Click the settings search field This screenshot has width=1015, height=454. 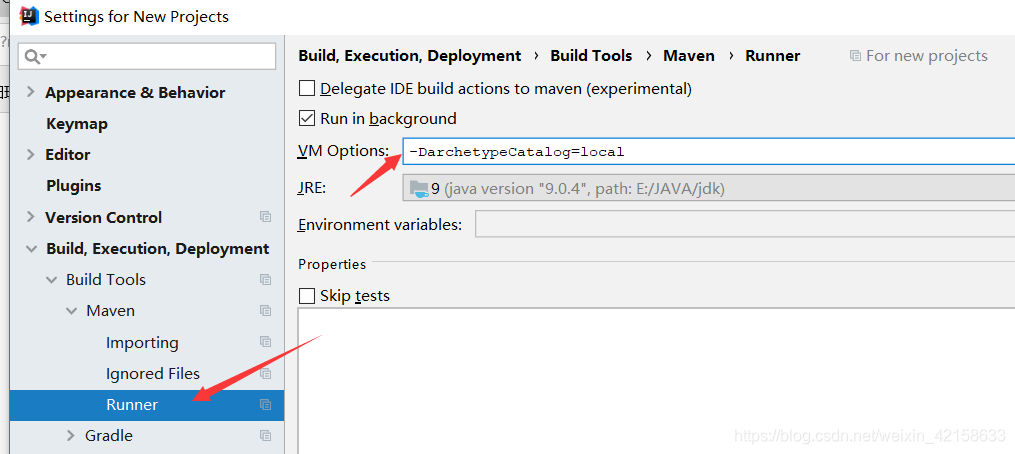(x=148, y=56)
